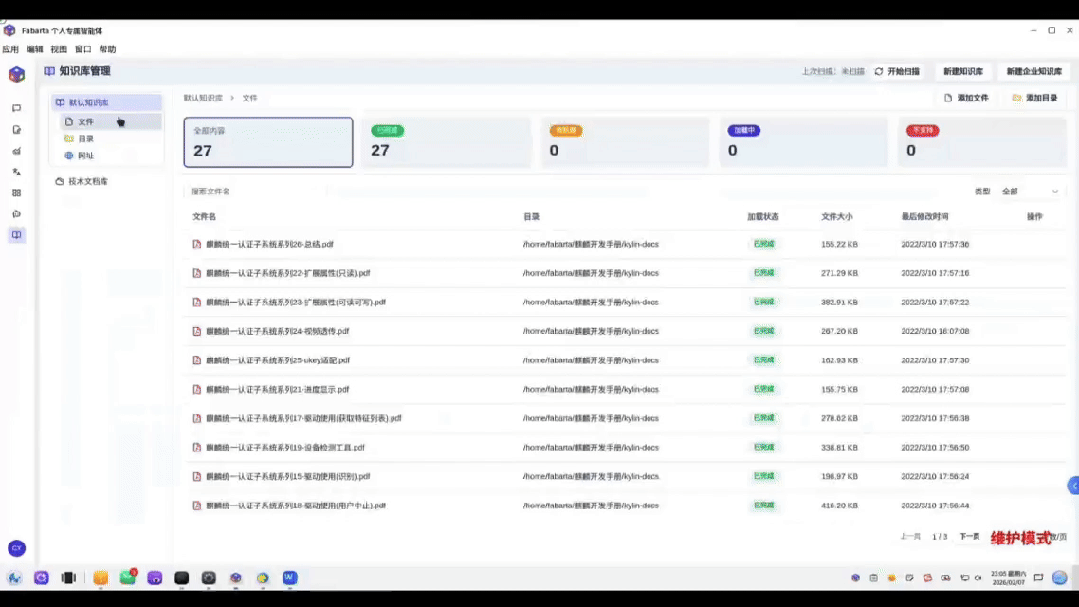The width and height of the screenshot is (1079, 607).
Task: Open the apps grid icon in sidebar
Action: tap(16, 193)
